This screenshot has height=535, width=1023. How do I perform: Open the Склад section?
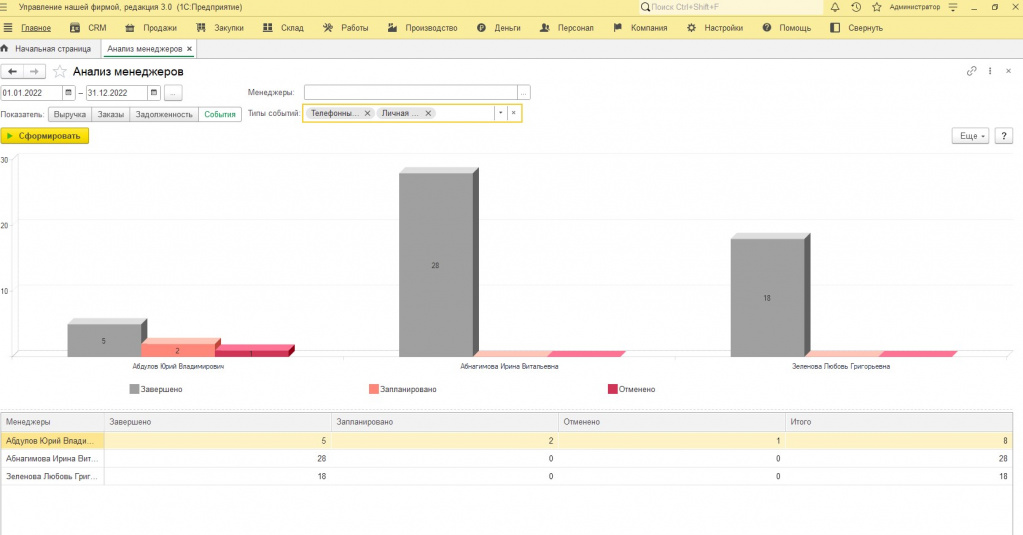283,28
